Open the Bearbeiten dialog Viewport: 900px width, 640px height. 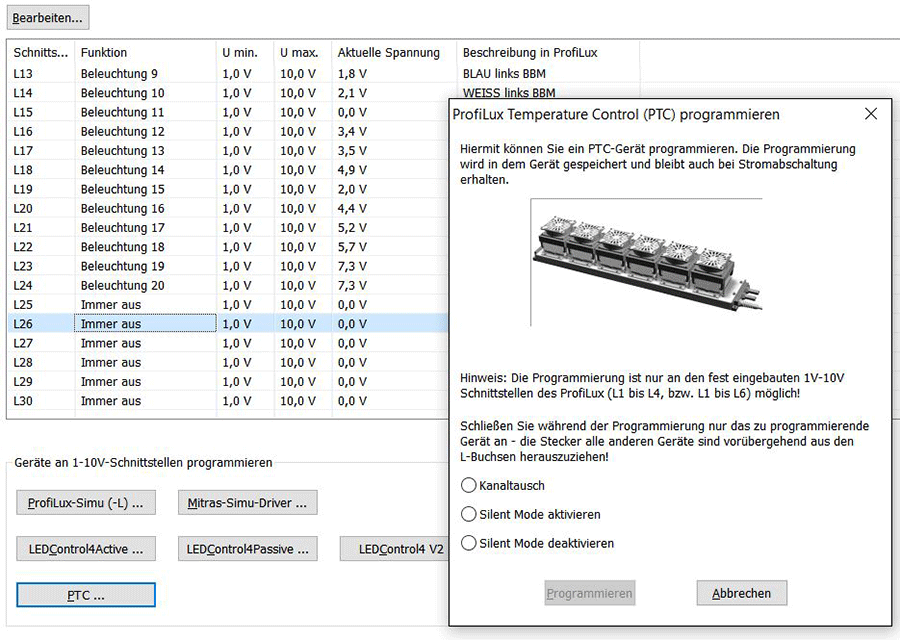pos(48,17)
